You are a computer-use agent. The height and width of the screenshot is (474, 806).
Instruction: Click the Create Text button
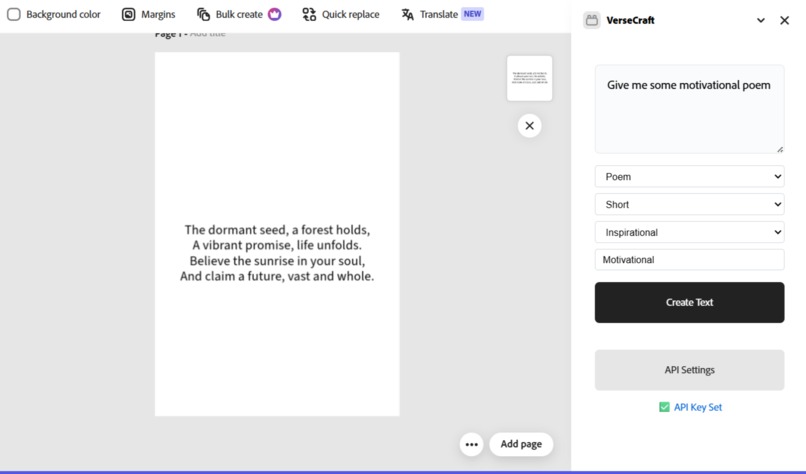click(x=689, y=302)
